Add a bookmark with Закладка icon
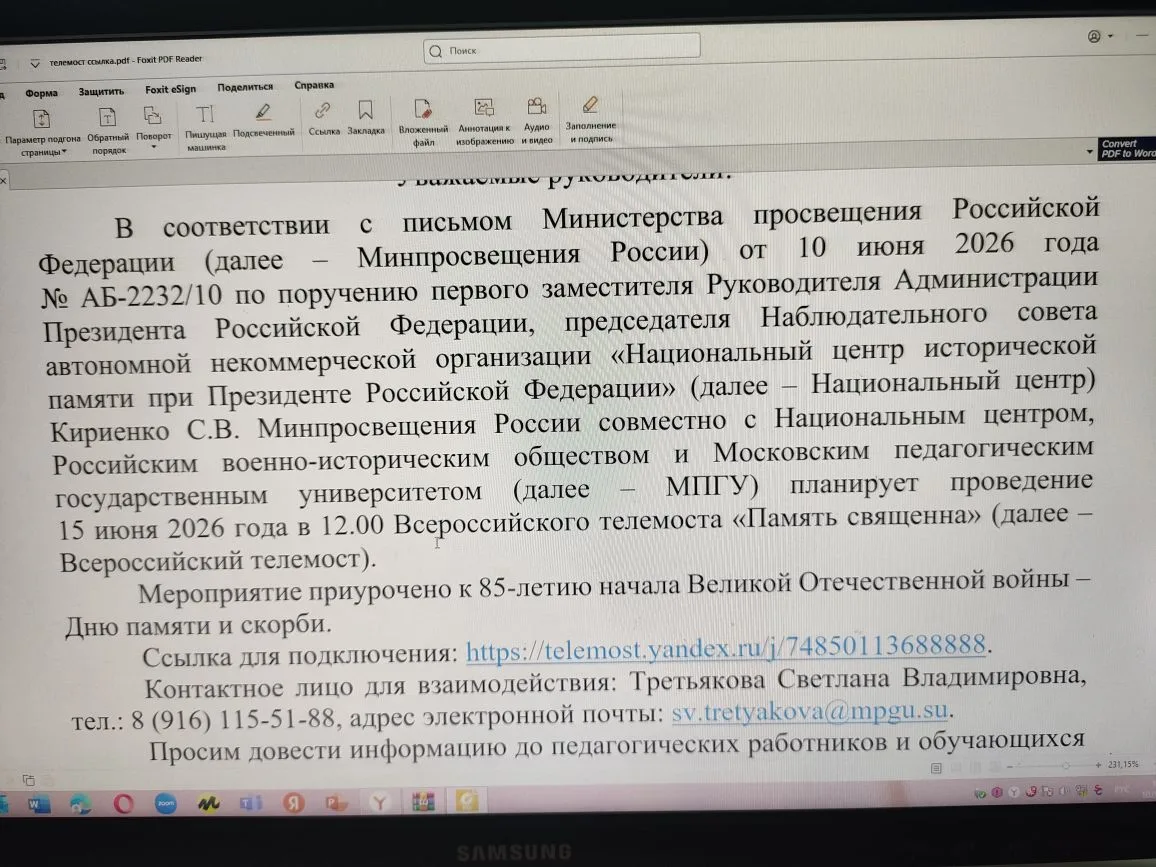Screen dimensions: 1156x867 (x=366, y=118)
